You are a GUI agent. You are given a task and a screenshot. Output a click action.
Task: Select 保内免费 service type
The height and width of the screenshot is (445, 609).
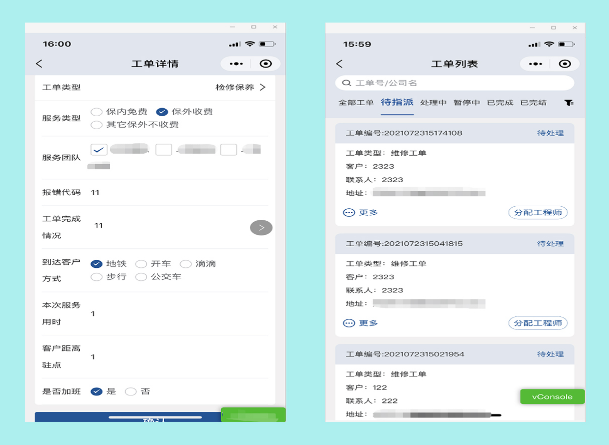pos(96,112)
